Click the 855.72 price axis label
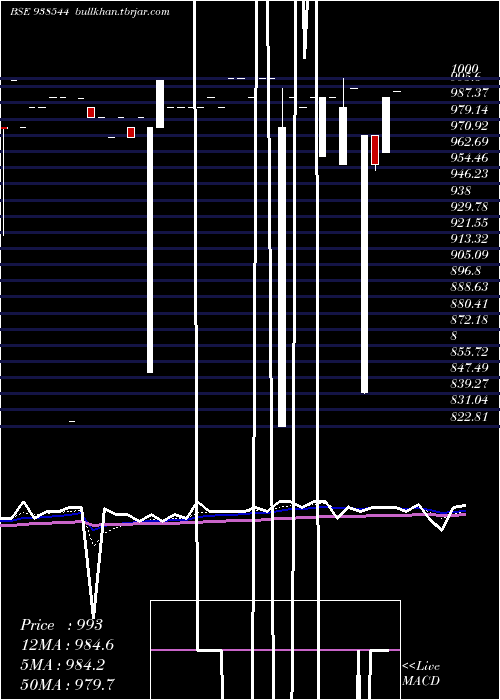Image resolution: width=500 pixels, height=700 pixels. tap(469, 352)
